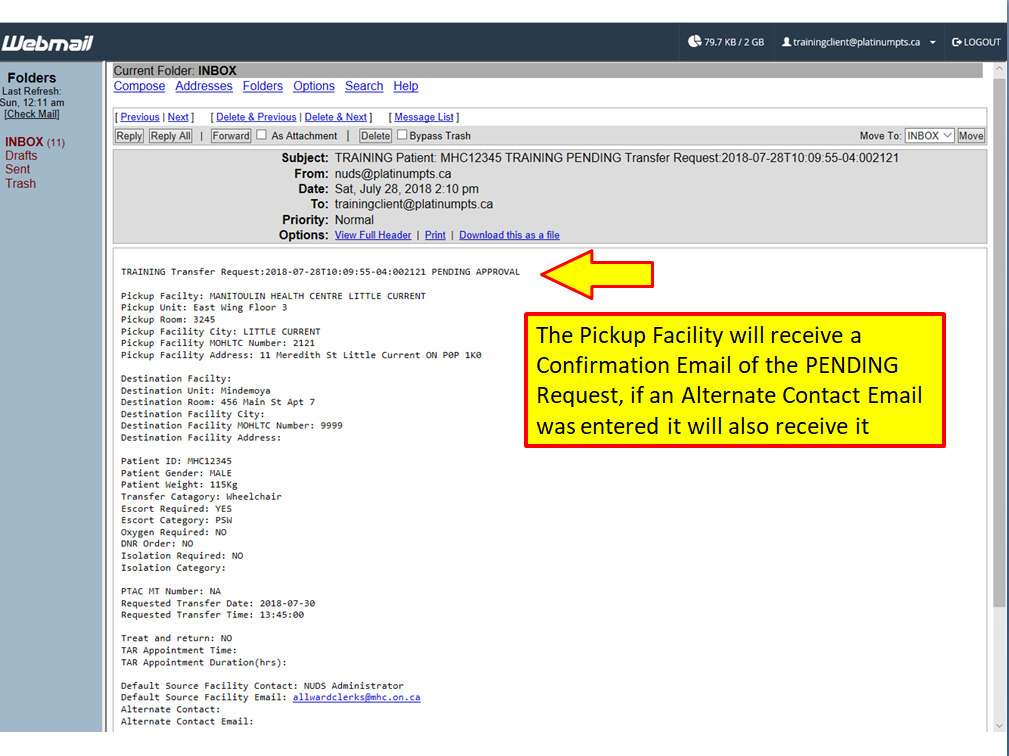This screenshot has height=756, width=1009.
Task: Click the user account person icon
Action: click(786, 42)
